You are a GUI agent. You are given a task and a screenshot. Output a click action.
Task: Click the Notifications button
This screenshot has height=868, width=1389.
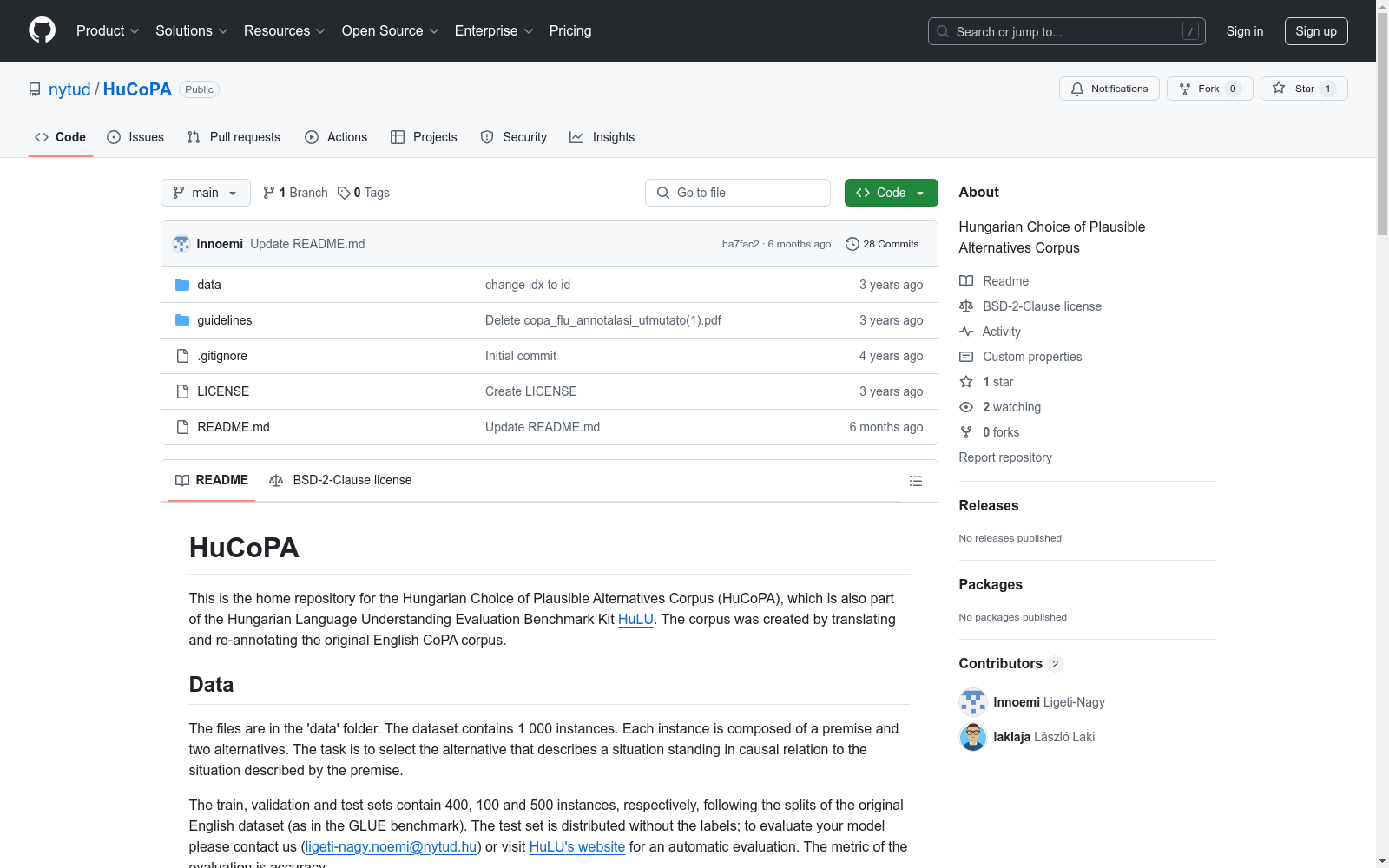tap(1109, 89)
